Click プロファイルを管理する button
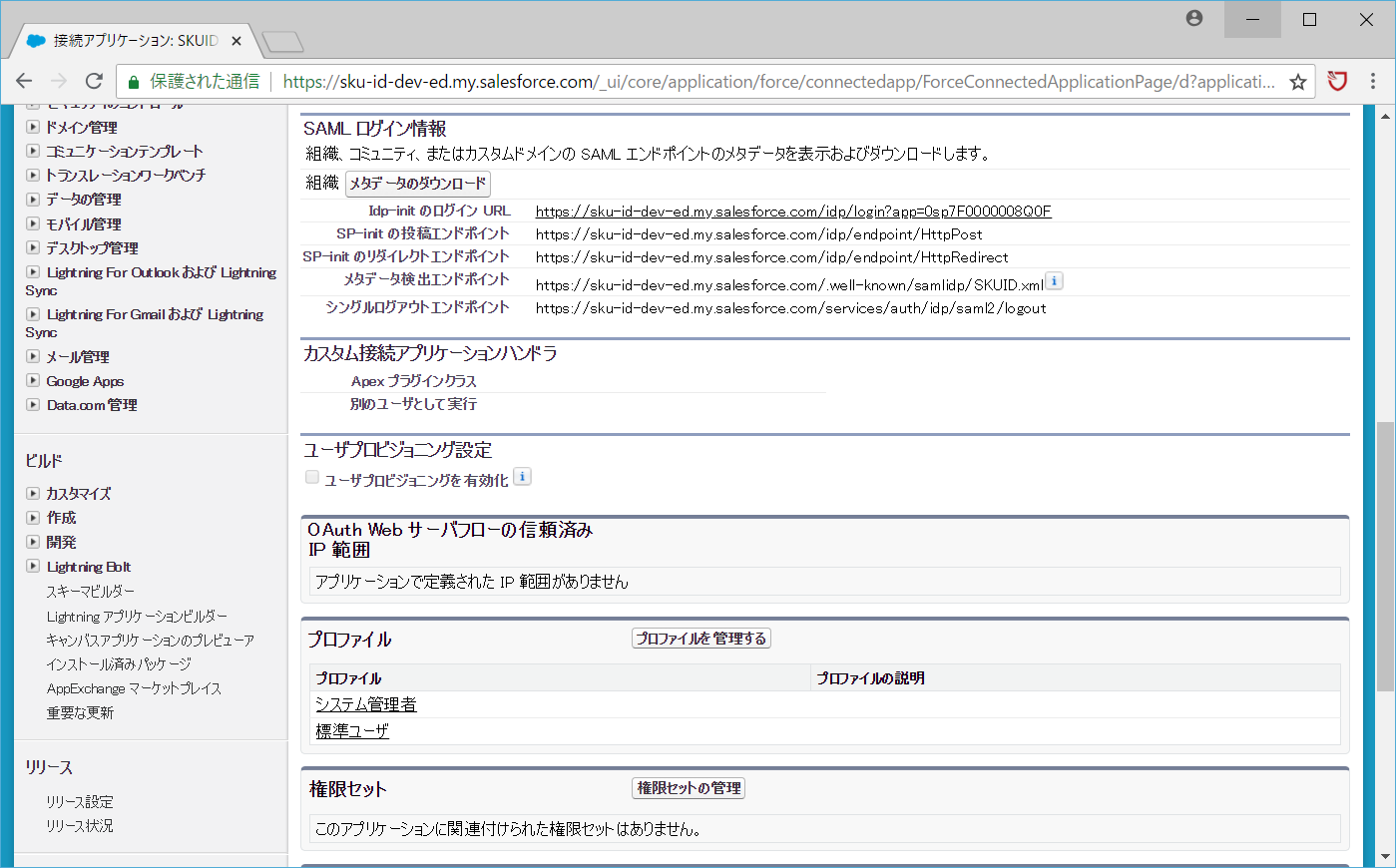The height and width of the screenshot is (868, 1396). pos(701,639)
